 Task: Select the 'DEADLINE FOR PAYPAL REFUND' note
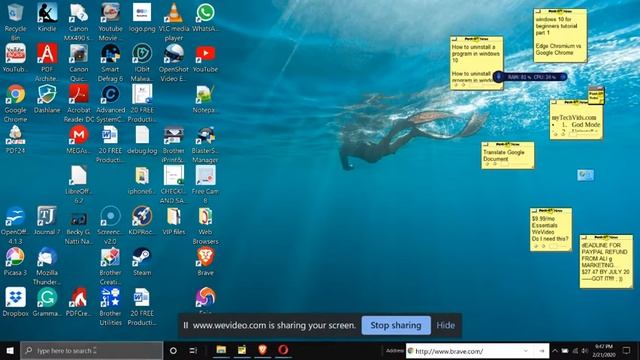606,261
